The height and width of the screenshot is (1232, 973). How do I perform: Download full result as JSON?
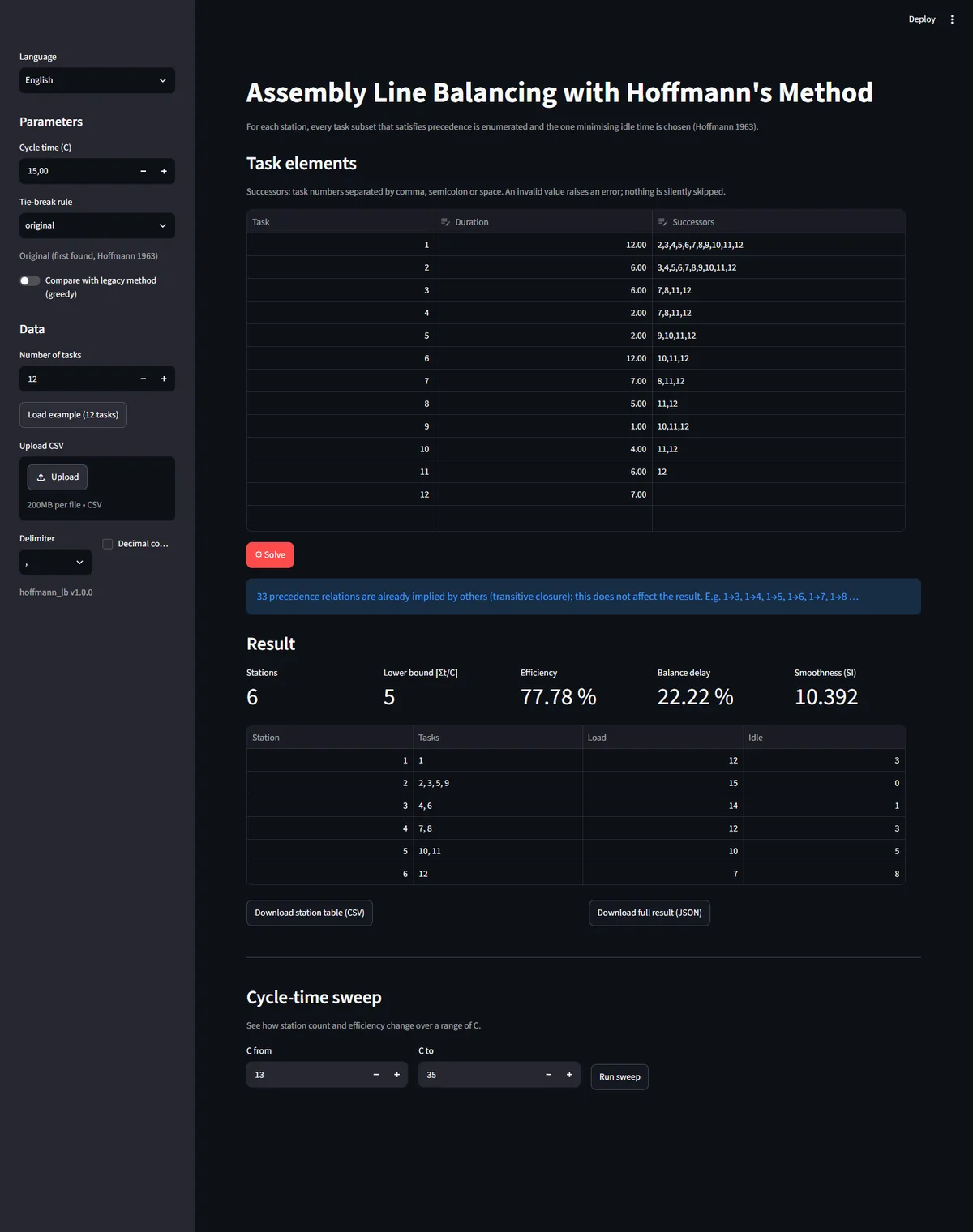pyautogui.click(x=649, y=913)
